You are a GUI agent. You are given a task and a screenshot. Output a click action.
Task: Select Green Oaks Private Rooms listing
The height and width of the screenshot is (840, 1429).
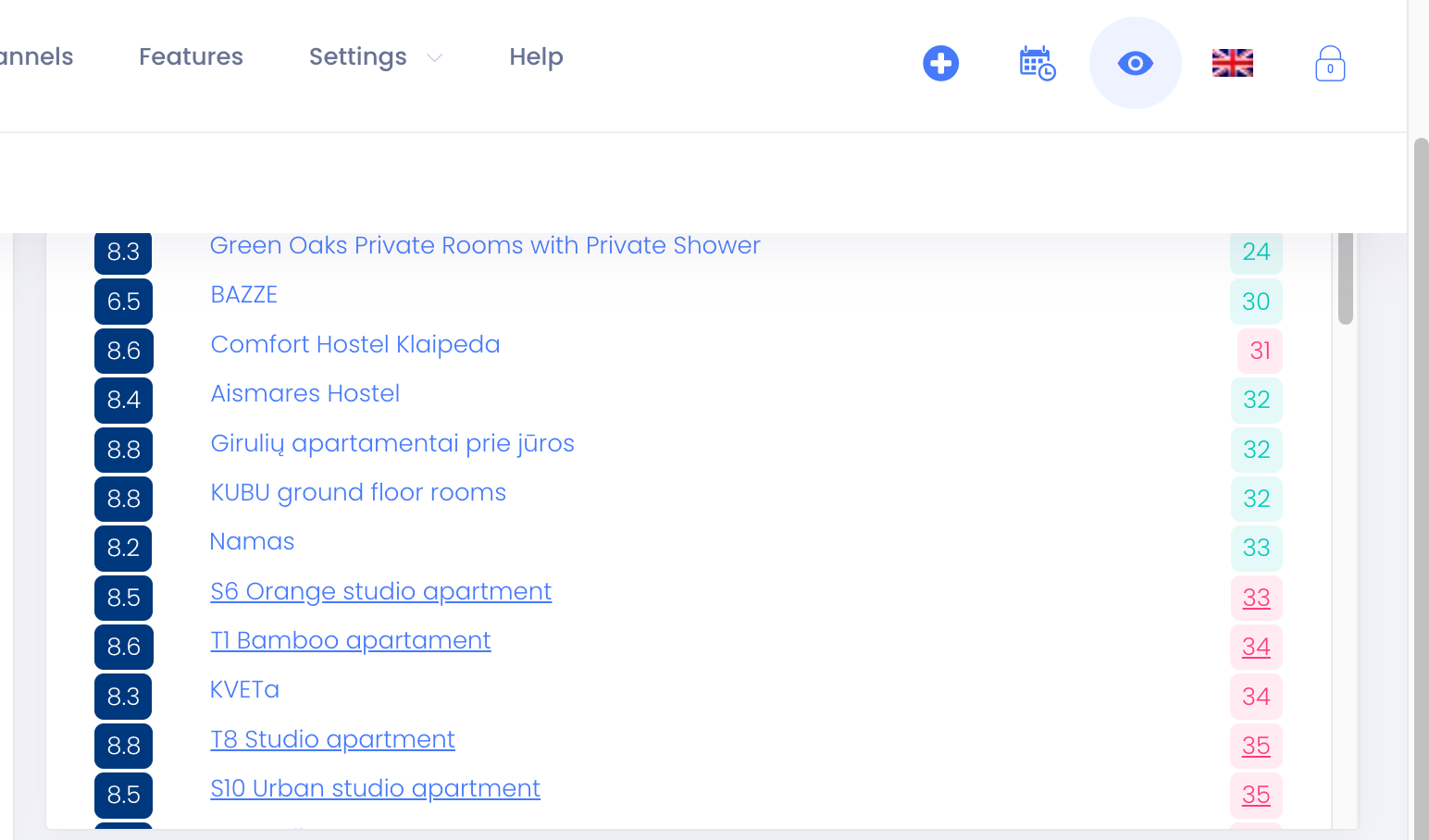[485, 245]
